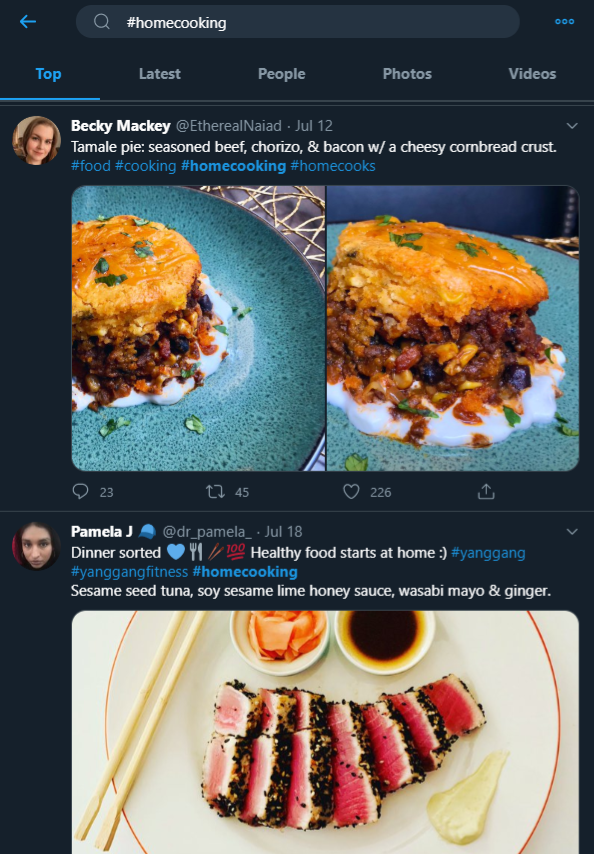594x854 pixels.
Task: Switch to the Latest tab
Action: coord(159,74)
